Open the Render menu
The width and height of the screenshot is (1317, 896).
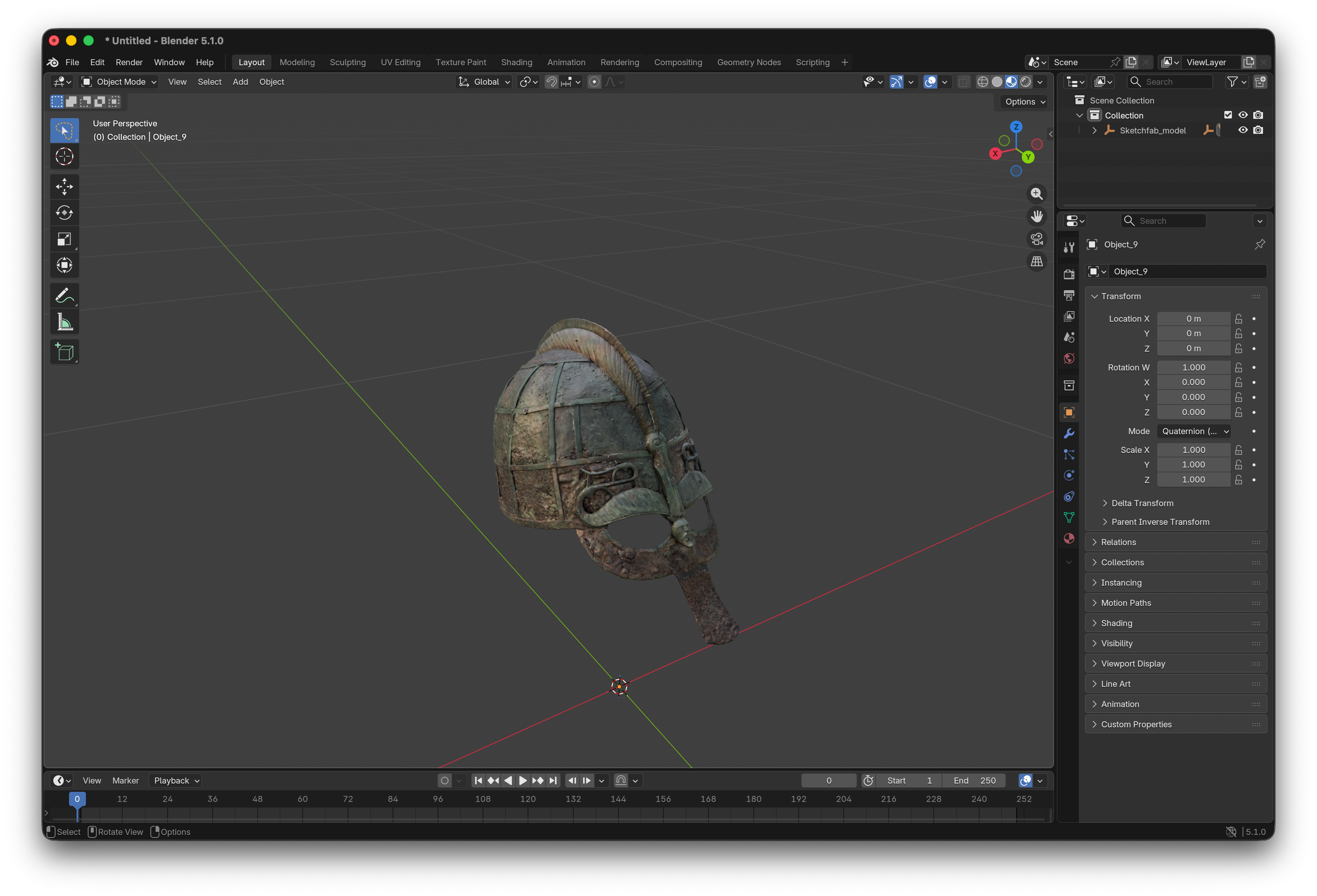(x=129, y=62)
